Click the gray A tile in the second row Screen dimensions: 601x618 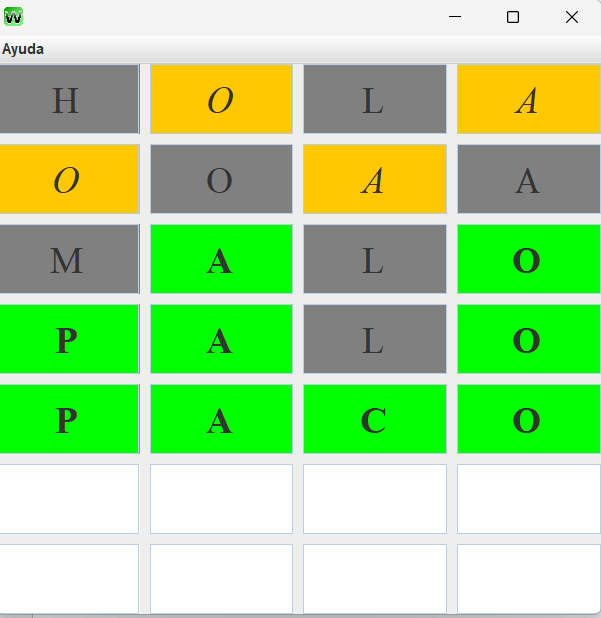tap(528, 179)
